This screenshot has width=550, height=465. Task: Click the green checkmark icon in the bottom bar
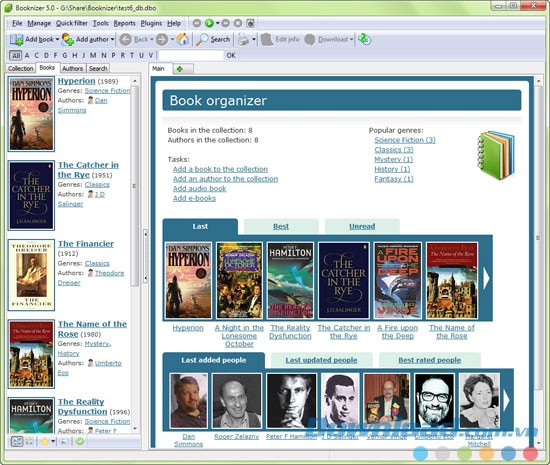[80, 441]
